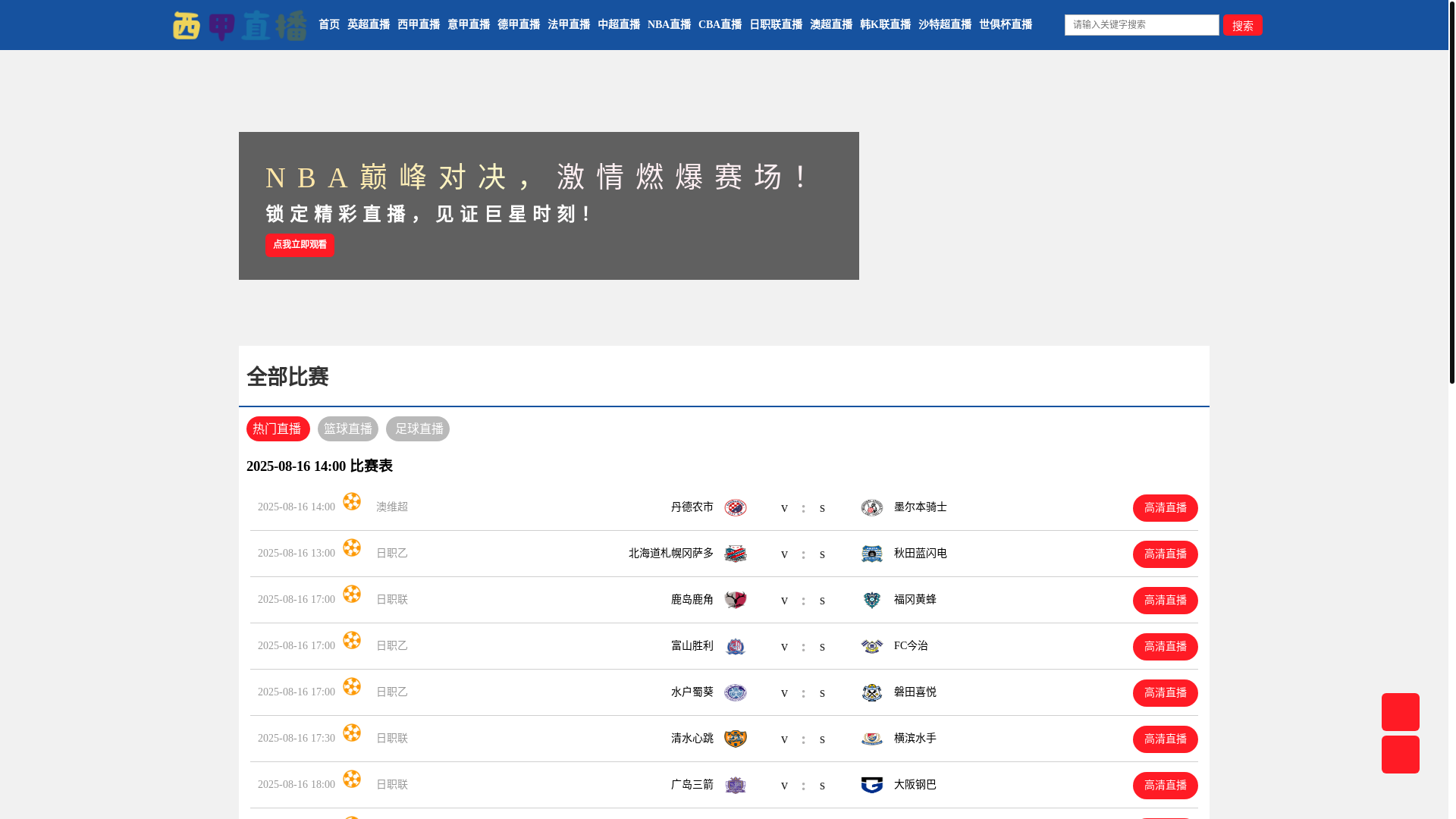The width and height of the screenshot is (1456, 819).
Task: Click 丹德农市 team crest
Action: 736,507
